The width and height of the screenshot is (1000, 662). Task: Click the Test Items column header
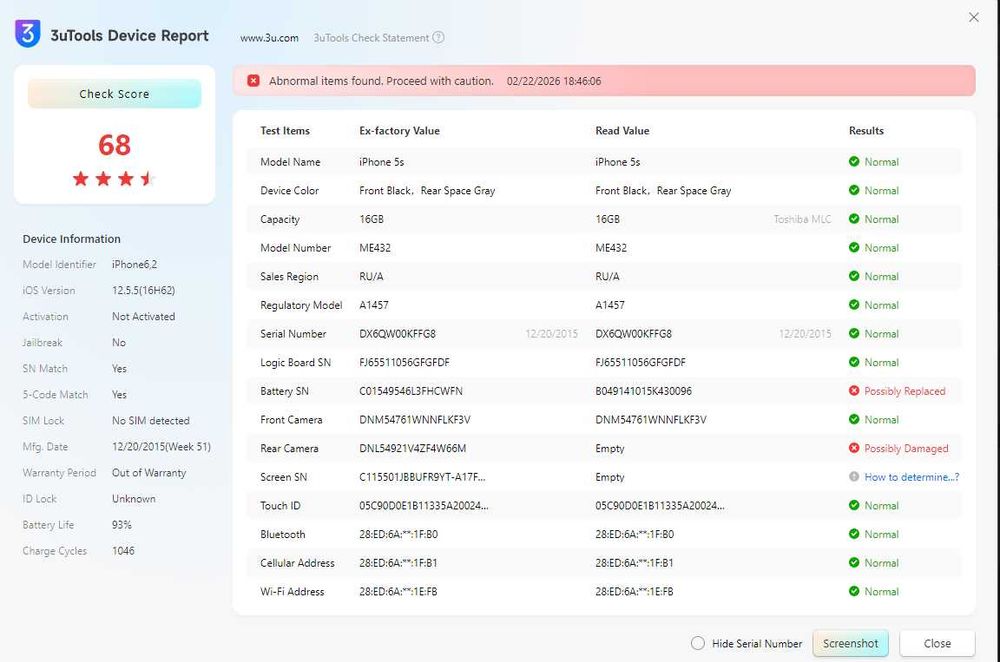(x=284, y=131)
